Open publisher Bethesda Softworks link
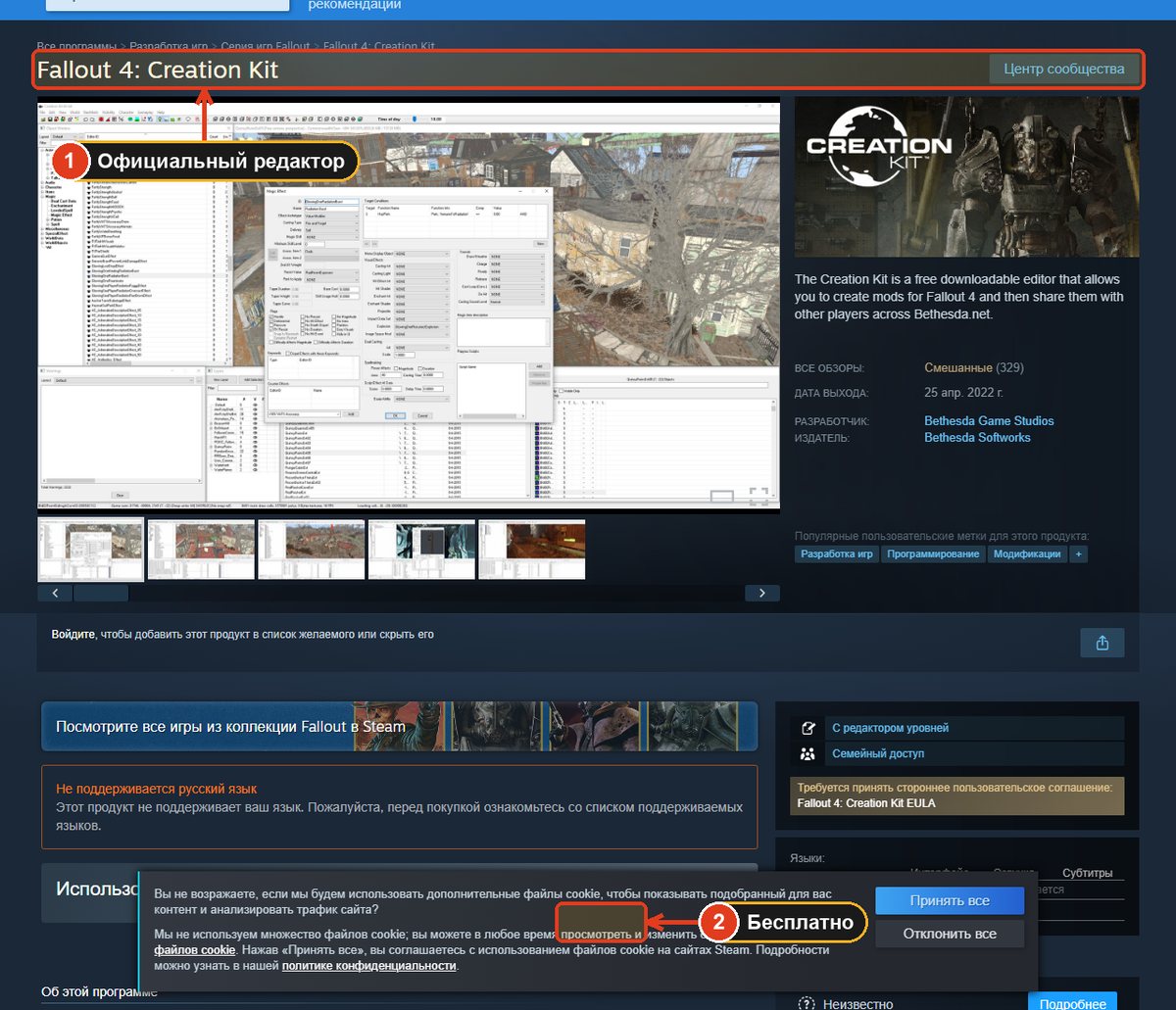The height and width of the screenshot is (1010, 1176). coord(977,438)
